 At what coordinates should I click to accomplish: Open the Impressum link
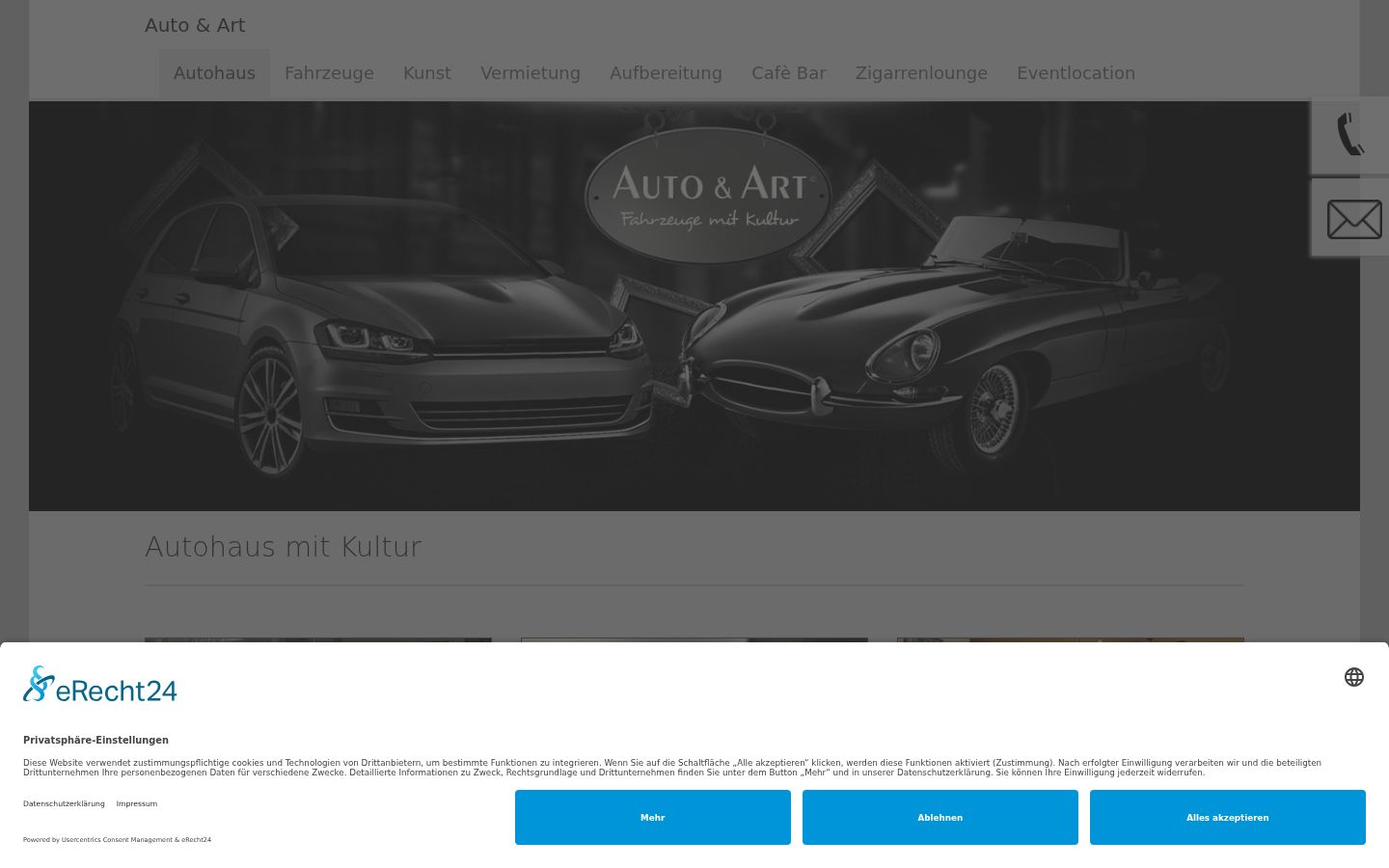click(x=137, y=803)
